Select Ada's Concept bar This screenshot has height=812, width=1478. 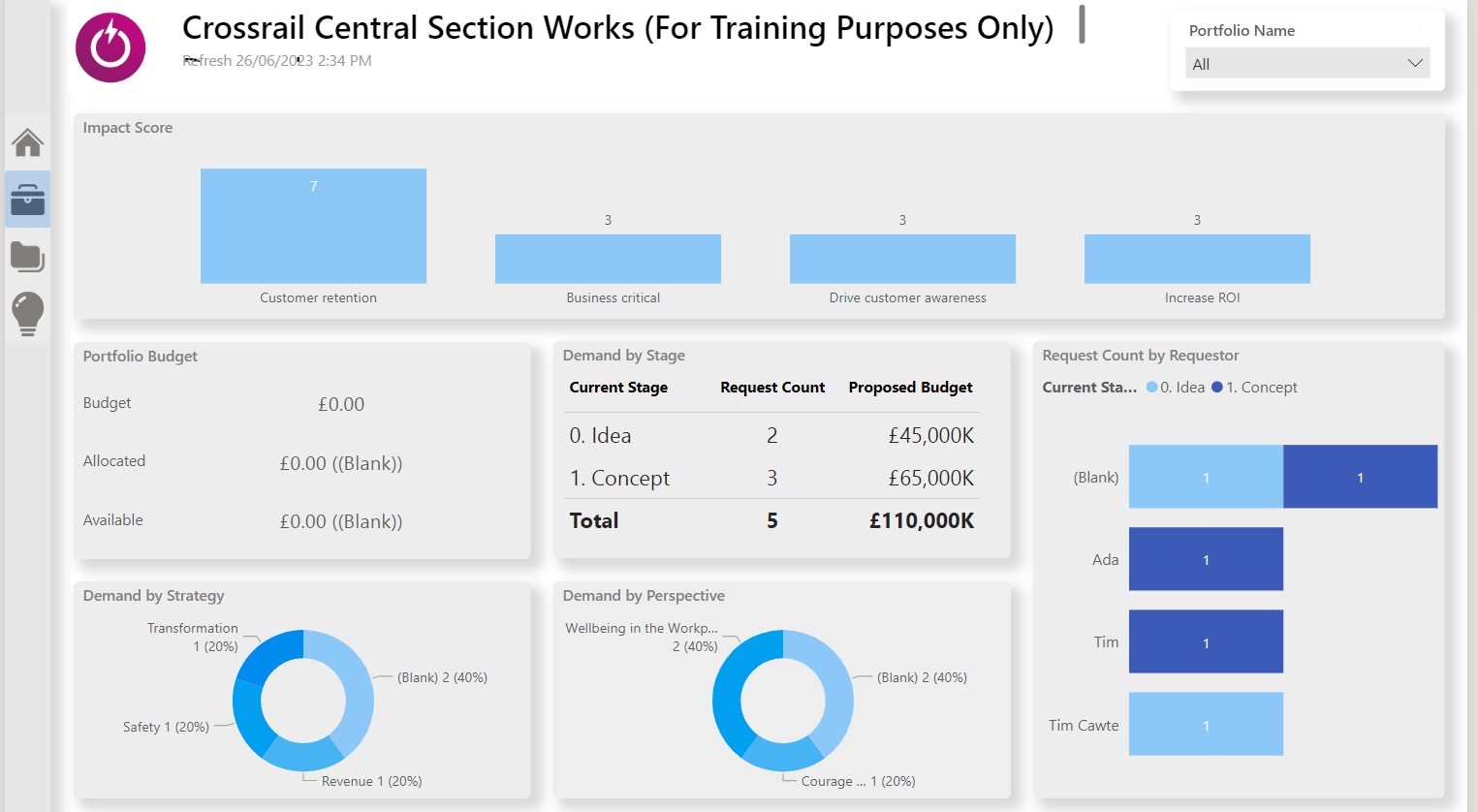pyautogui.click(x=1206, y=559)
